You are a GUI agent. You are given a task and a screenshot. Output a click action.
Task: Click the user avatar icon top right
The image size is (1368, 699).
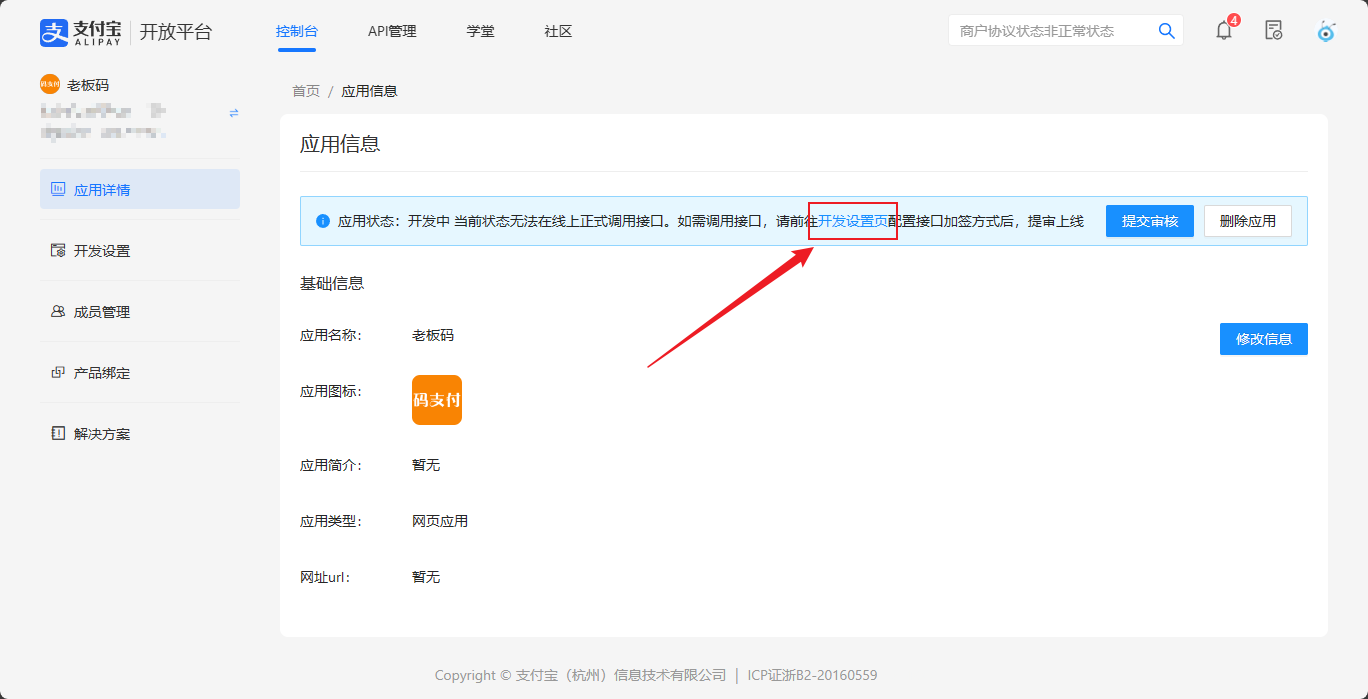[1326, 31]
